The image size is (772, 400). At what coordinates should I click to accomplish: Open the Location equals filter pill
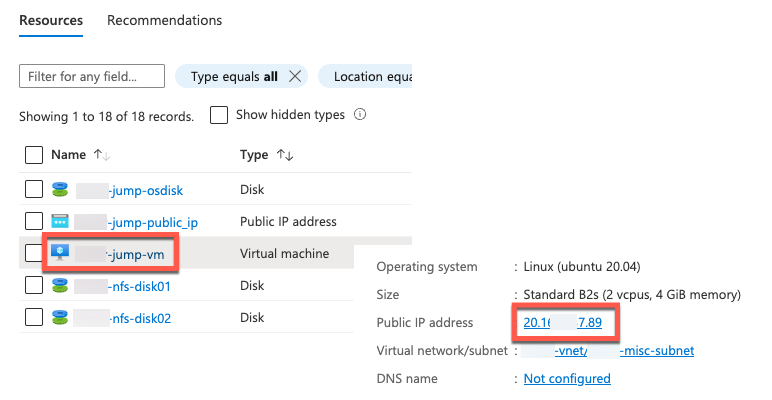pos(372,77)
